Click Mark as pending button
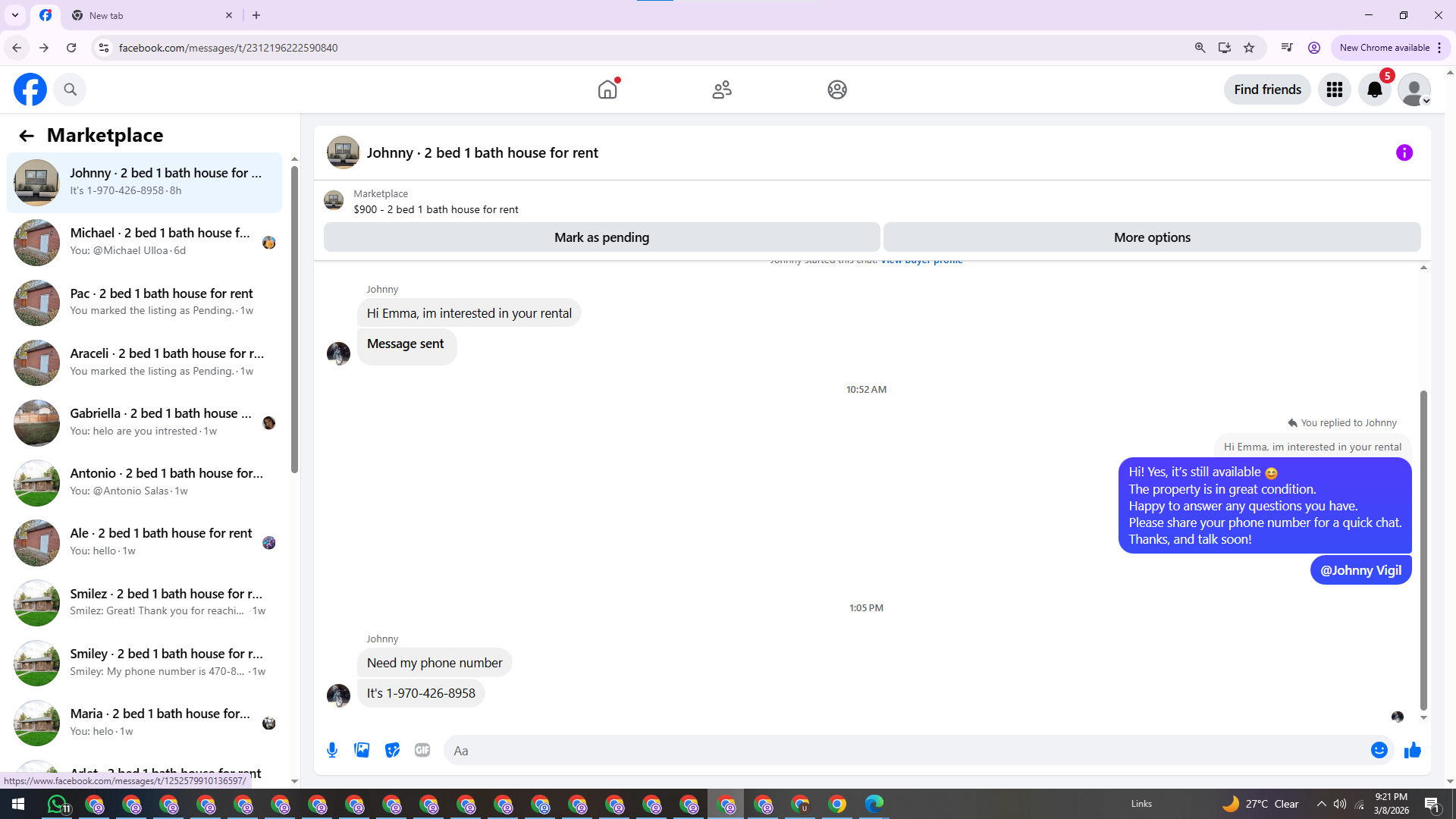 coord(601,237)
